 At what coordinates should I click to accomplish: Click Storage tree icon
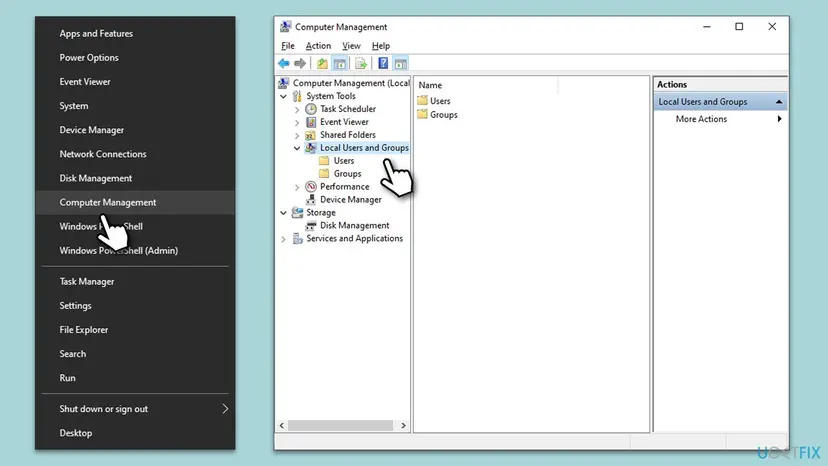(x=297, y=212)
